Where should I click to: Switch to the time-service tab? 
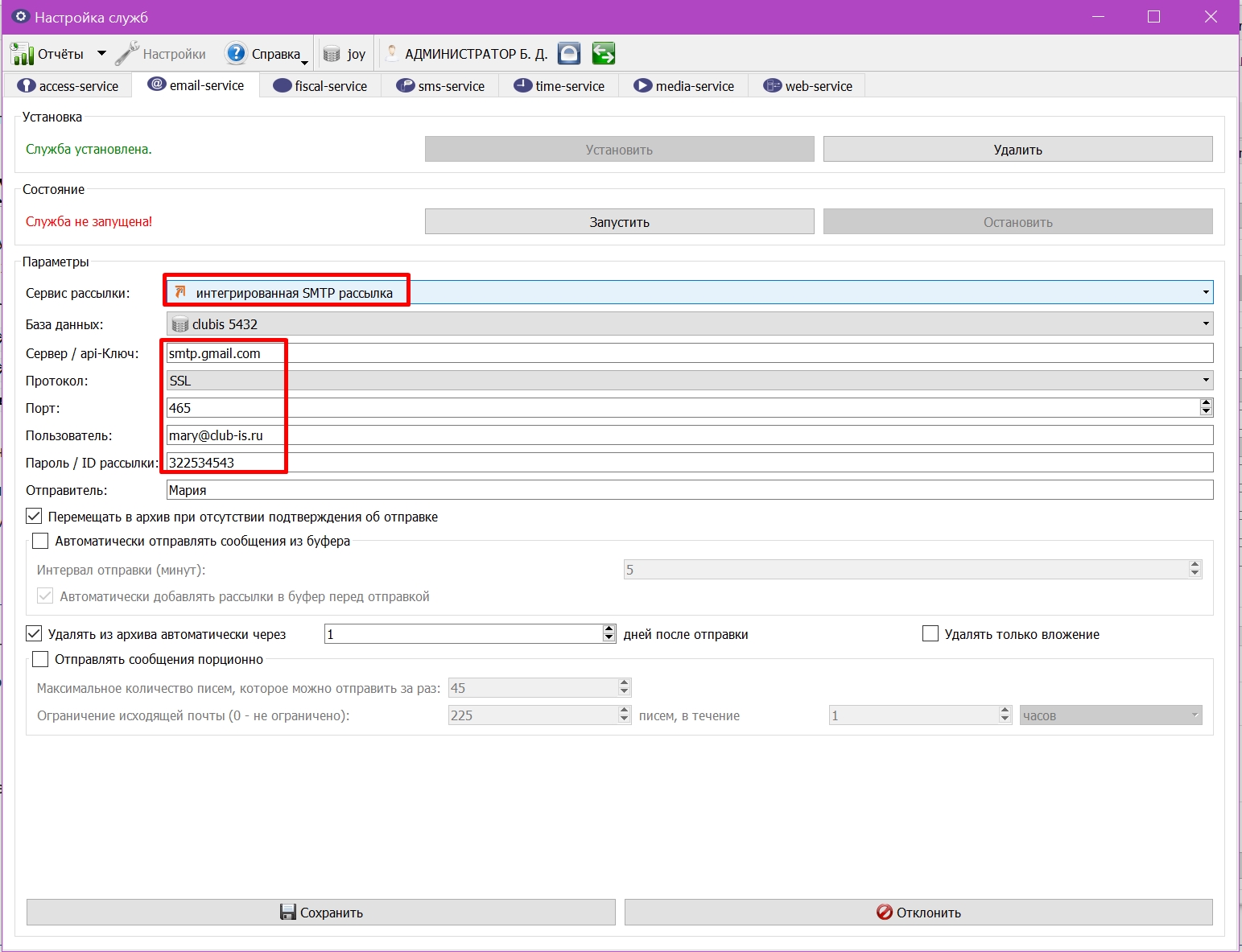click(559, 86)
